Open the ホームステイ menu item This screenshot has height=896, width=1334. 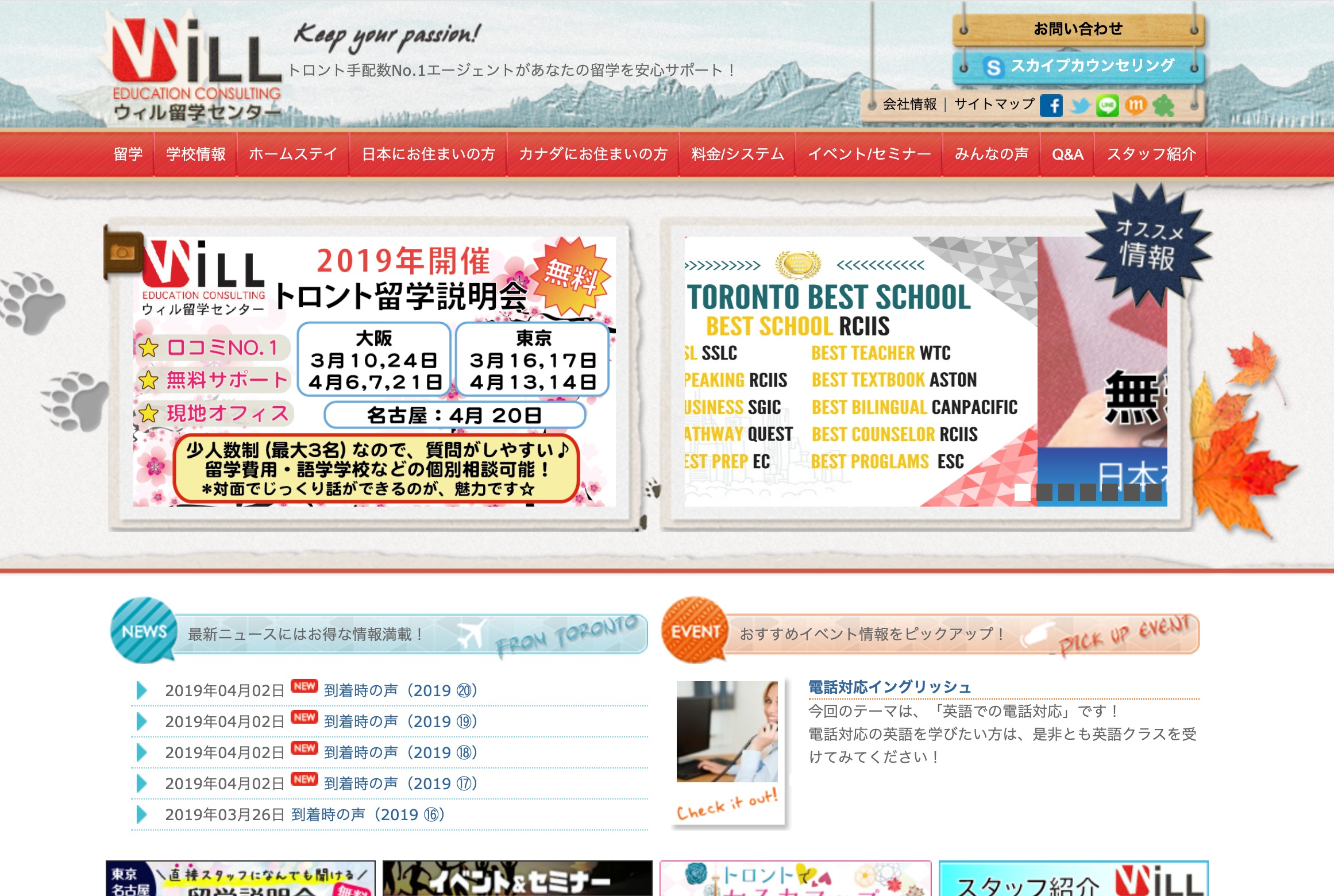click(x=293, y=154)
